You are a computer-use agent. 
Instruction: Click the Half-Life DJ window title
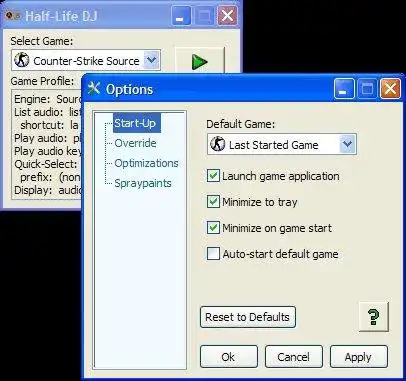point(61,16)
